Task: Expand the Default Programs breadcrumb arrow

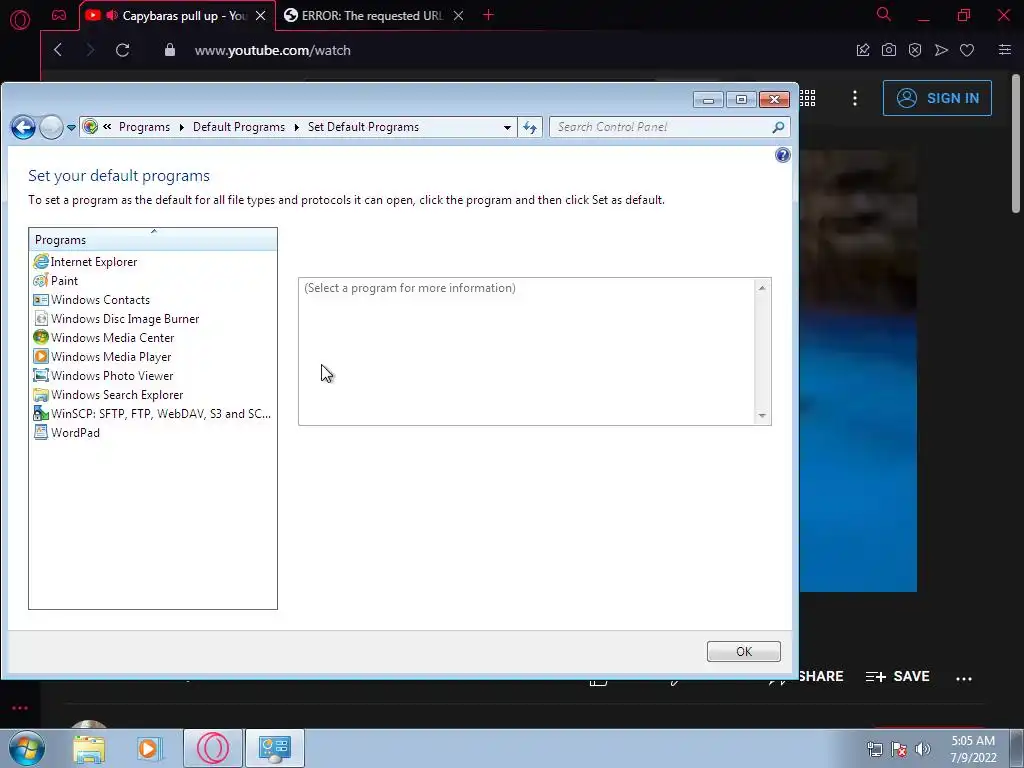Action: [296, 127]
